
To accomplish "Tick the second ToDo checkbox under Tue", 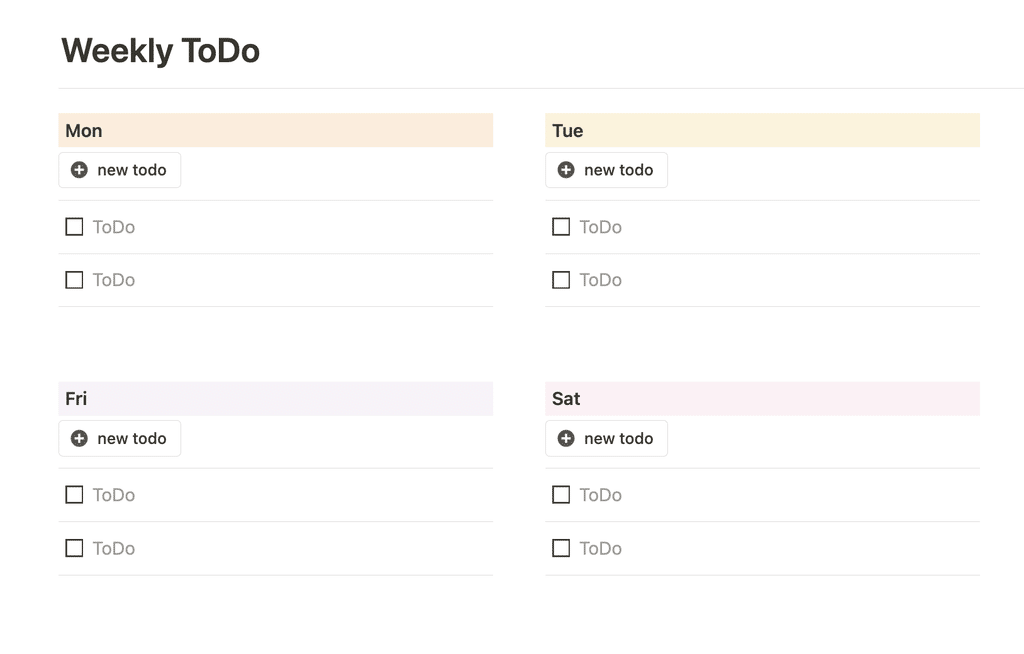I will (x=561, y=280).
